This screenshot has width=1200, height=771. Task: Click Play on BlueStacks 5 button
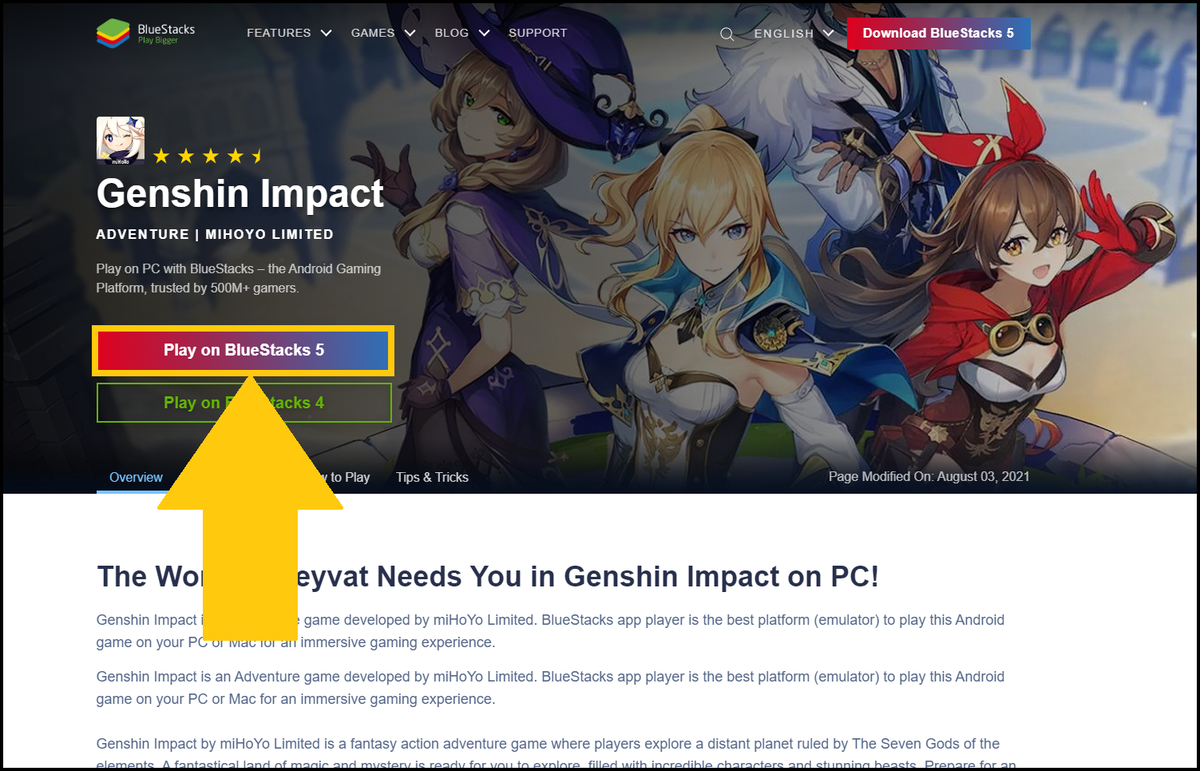click(243, 350)
